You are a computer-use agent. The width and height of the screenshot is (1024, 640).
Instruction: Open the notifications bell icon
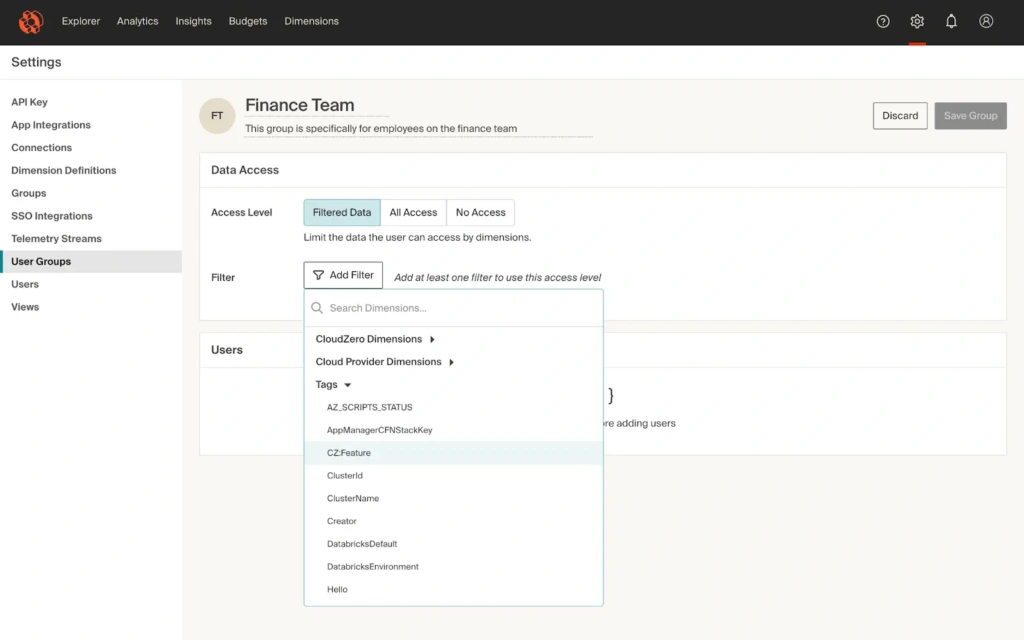952,22
